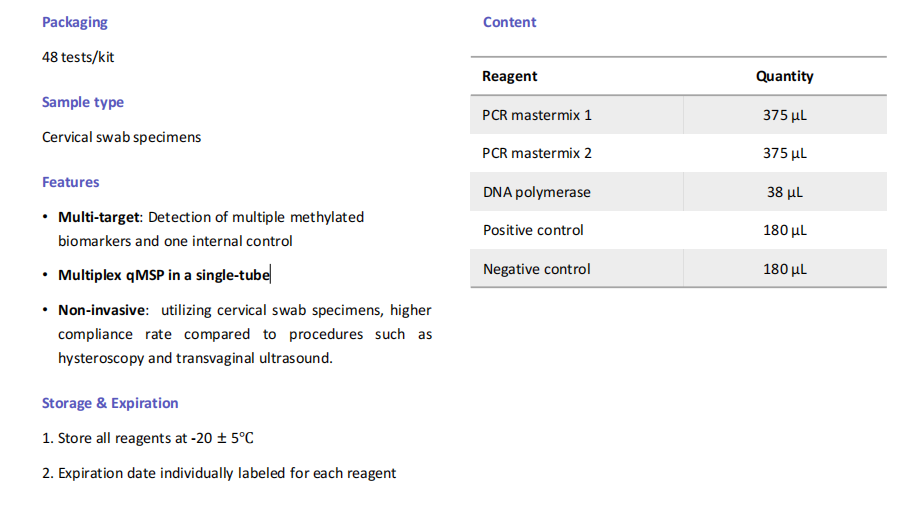Click the "DNA polymerase" table cell
Viewport: 900px width, 505px height.
pyautogui.click(x=536, y=192)
